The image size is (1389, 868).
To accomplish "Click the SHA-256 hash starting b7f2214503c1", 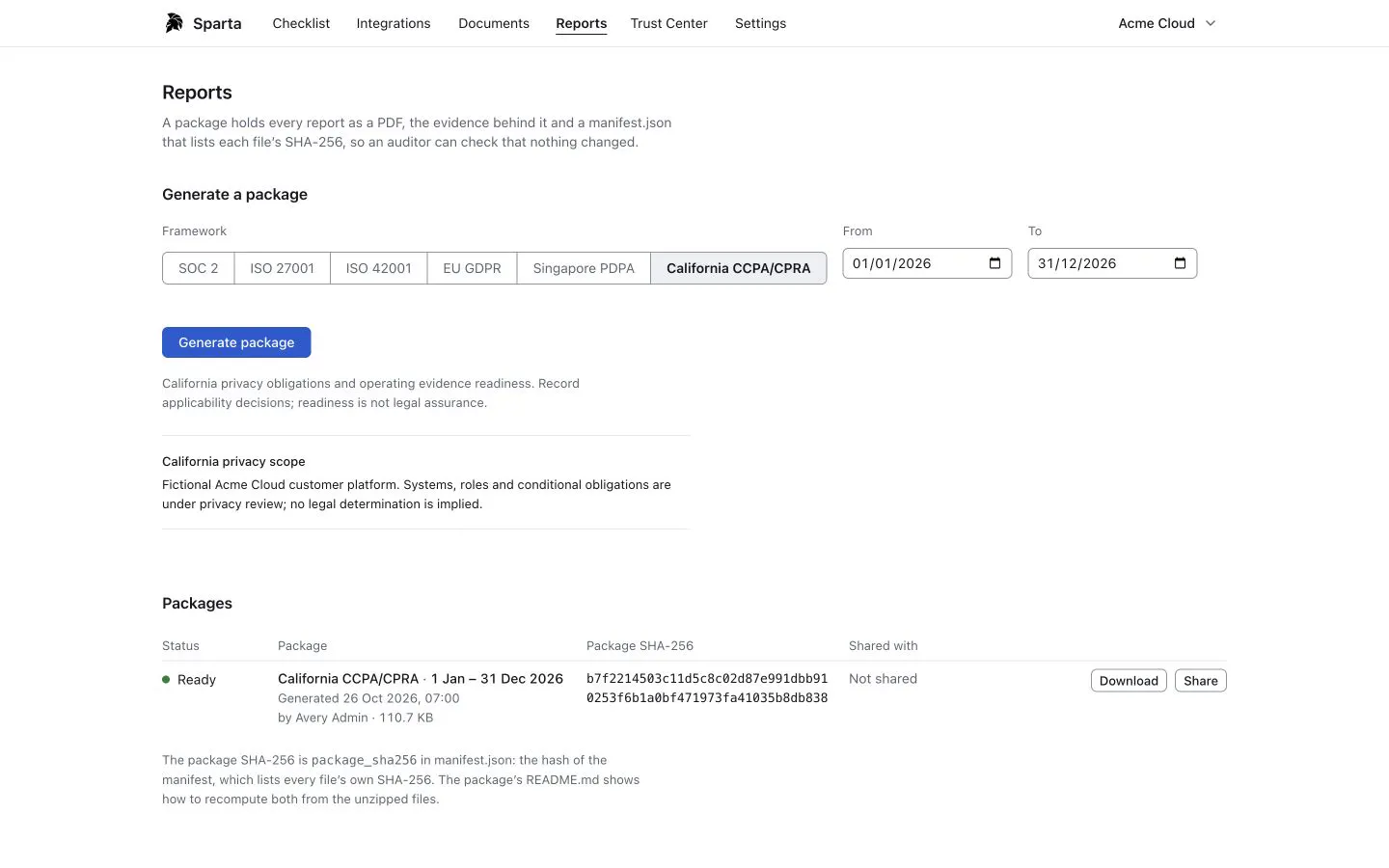I will tap(707, 688).
